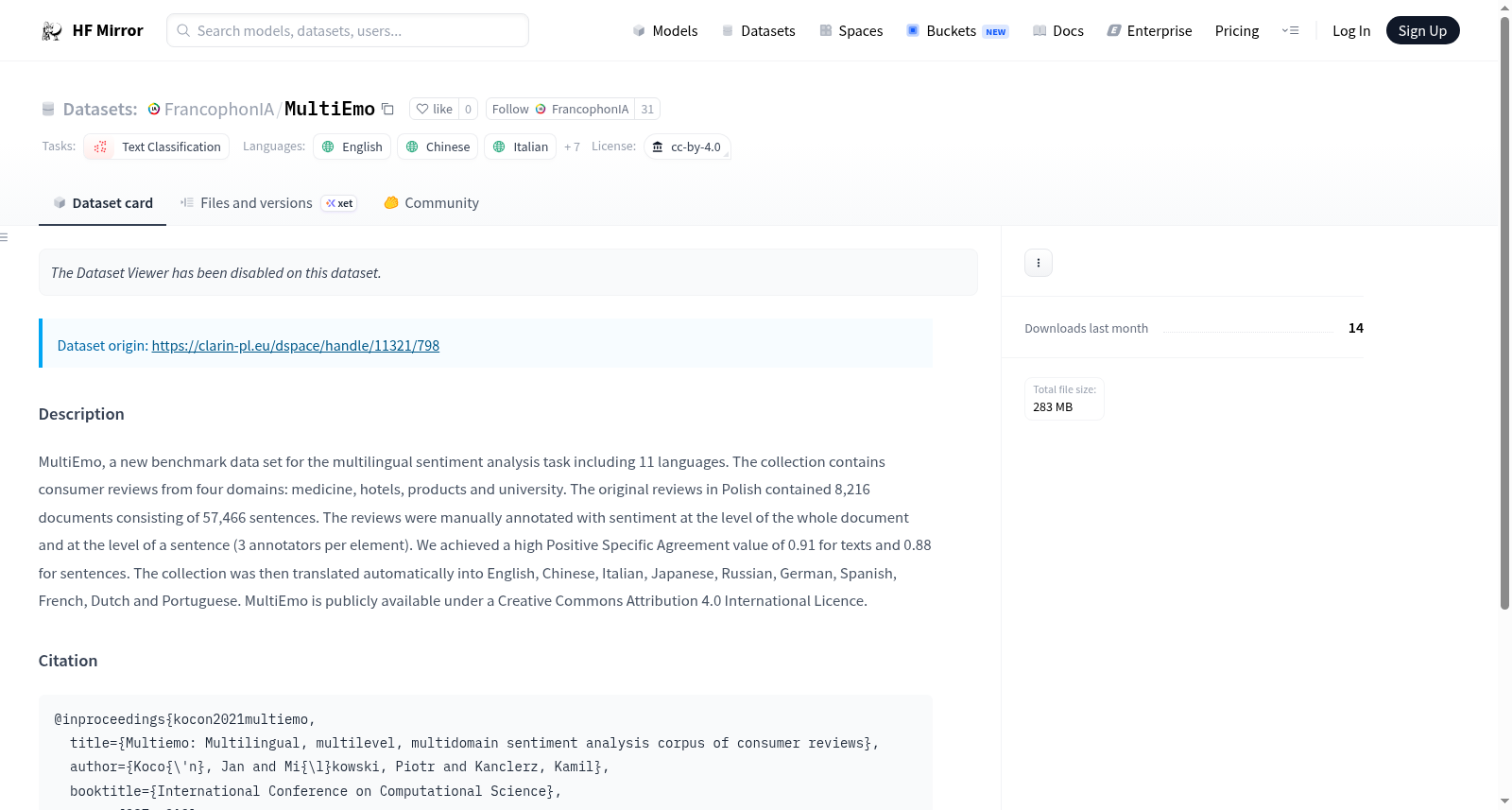Screen dimensions: 1512x810
Task: Click the MultiEmo dataset title link
Action: click(330, 109)
